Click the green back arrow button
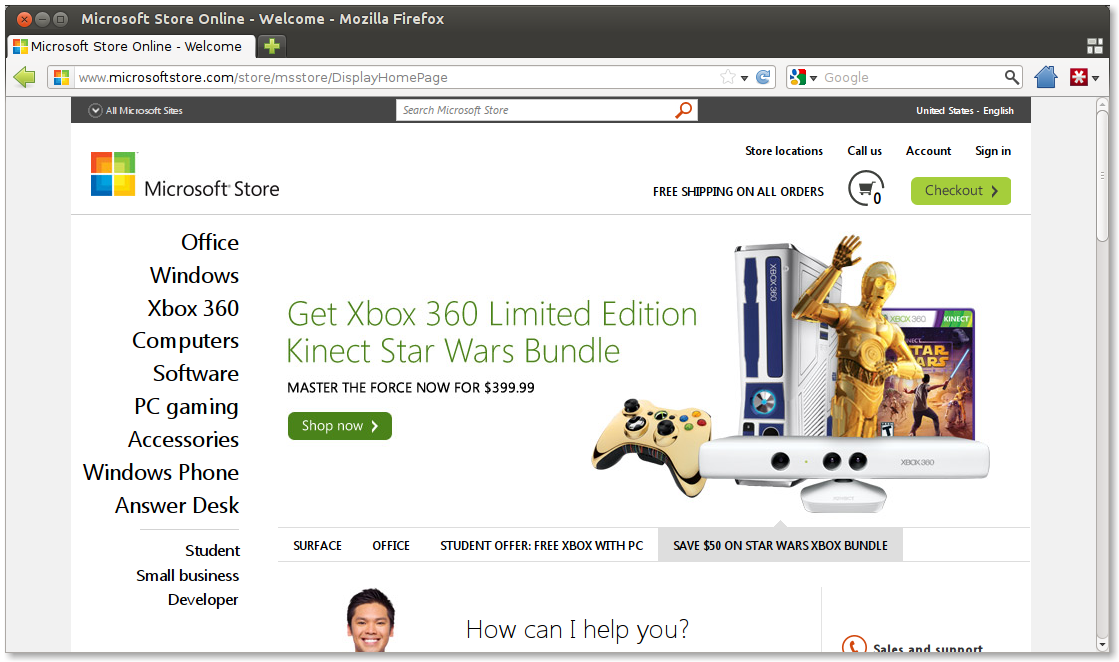This screenshot has height=662, width=1119. coord(24,77)
